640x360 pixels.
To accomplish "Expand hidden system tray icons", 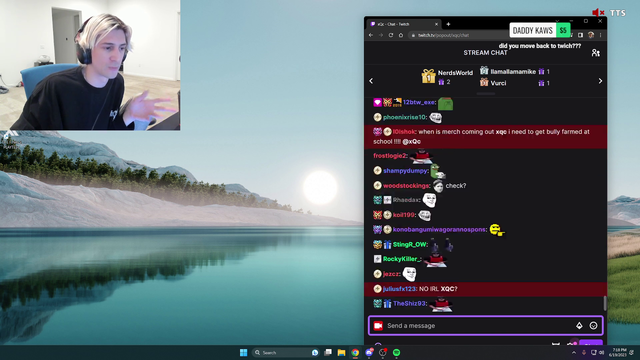I will point(573,352).
